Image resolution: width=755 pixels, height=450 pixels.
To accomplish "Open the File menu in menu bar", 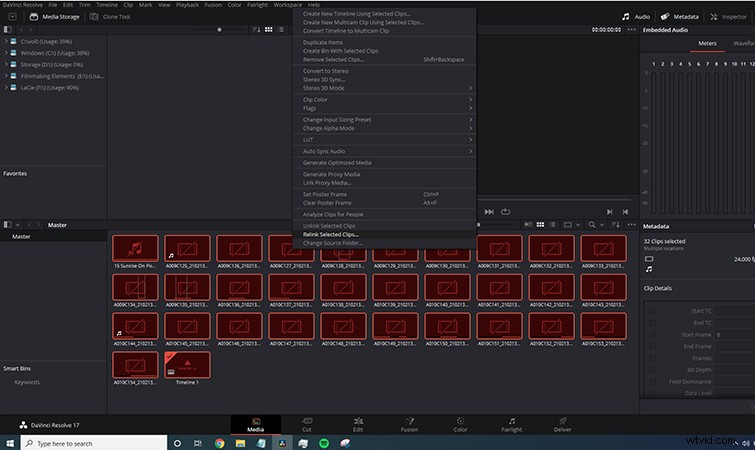I will coord(52,5).
